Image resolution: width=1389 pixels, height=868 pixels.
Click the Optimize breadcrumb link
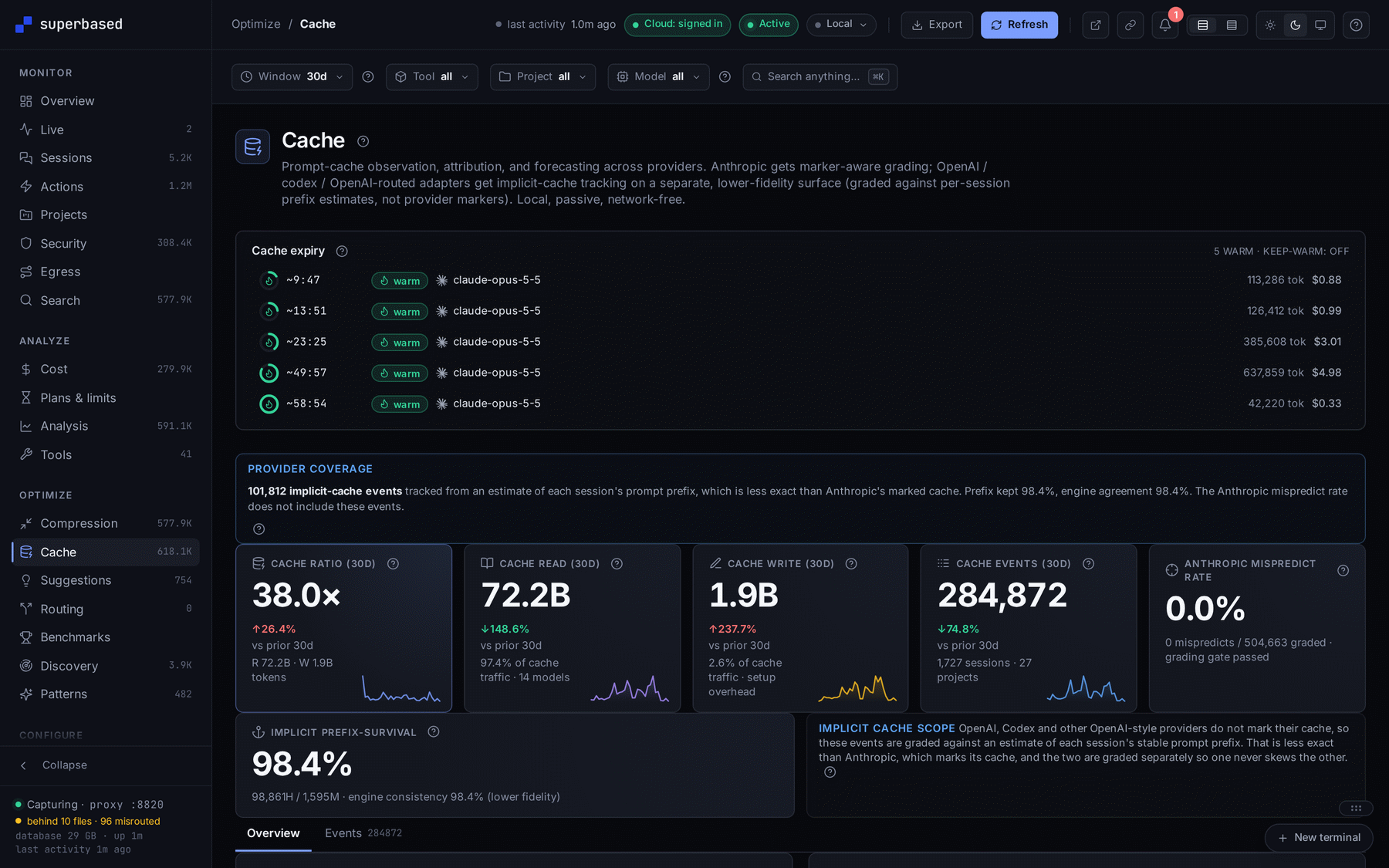[256, 24]
